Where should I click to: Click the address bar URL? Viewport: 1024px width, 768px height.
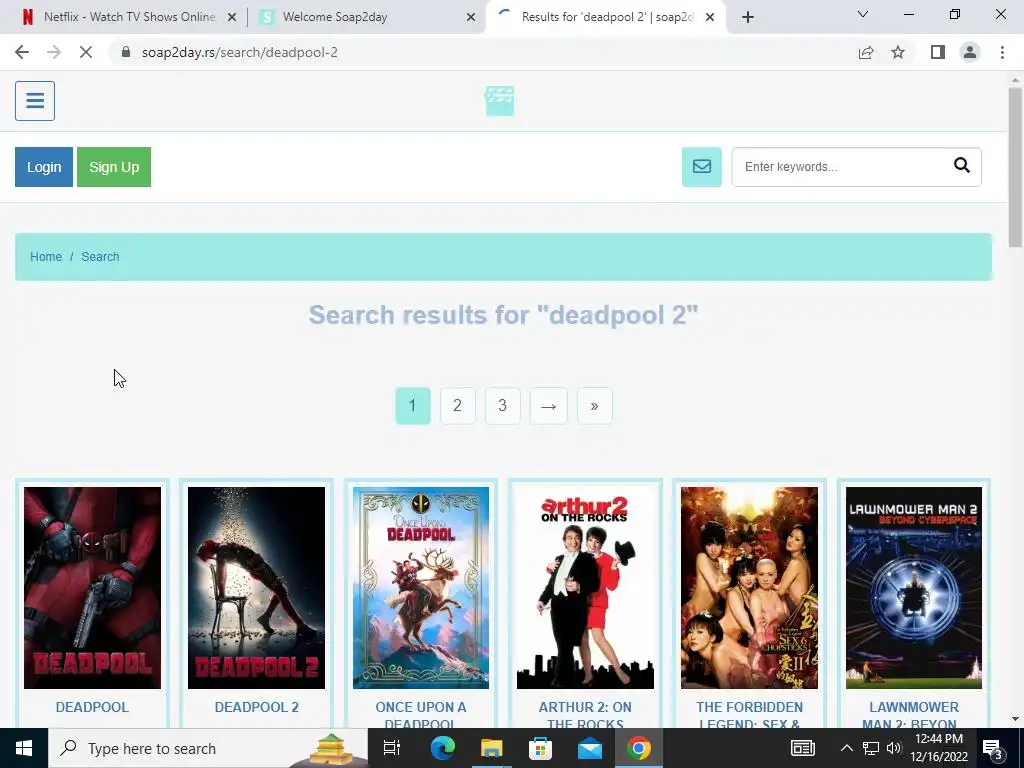pyautogui.click(x=240, y=52)
